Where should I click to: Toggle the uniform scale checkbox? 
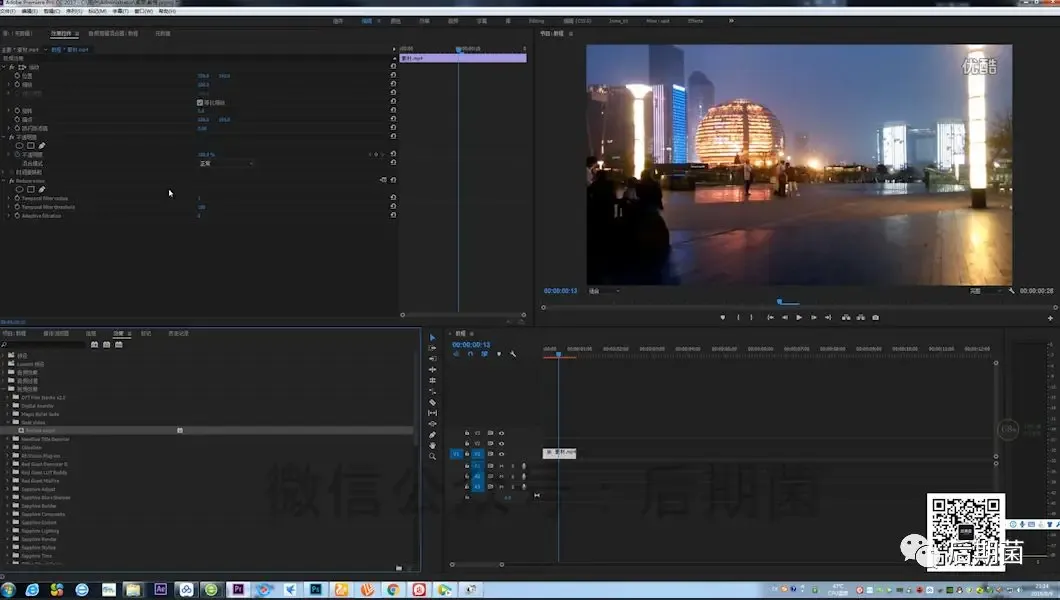coord(200,102)
